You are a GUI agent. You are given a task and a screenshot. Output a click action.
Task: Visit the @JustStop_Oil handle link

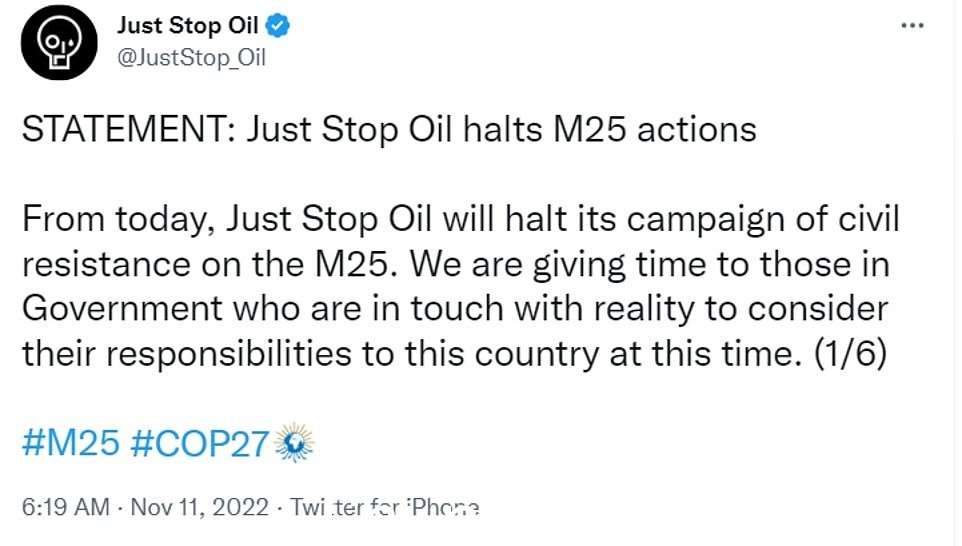point(191,58)
